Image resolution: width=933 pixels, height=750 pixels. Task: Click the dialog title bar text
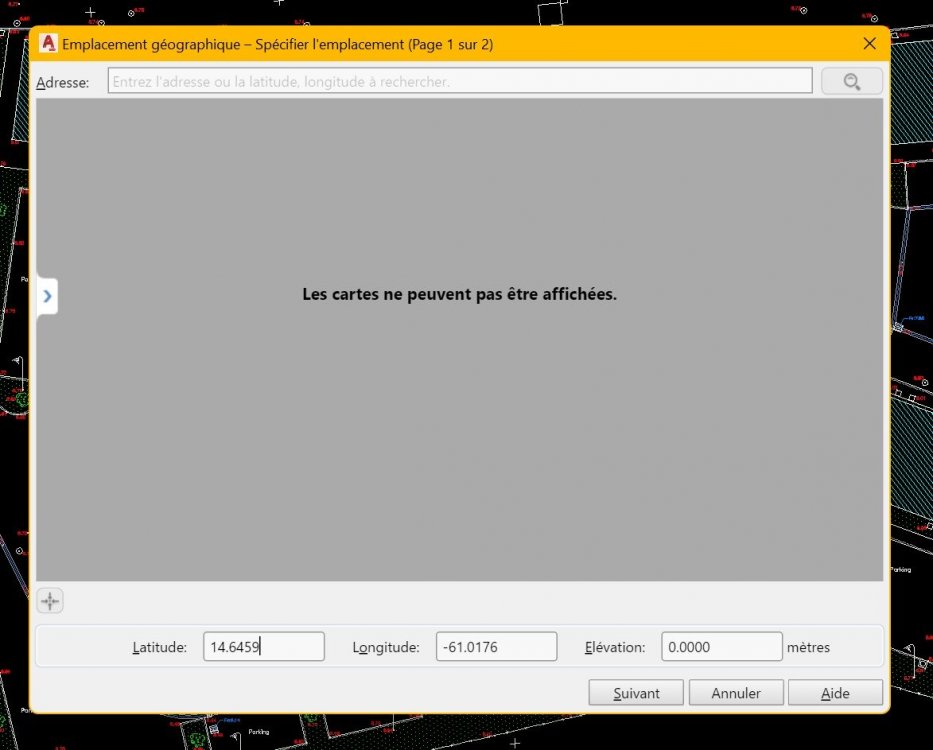click(x=277, y=44)
